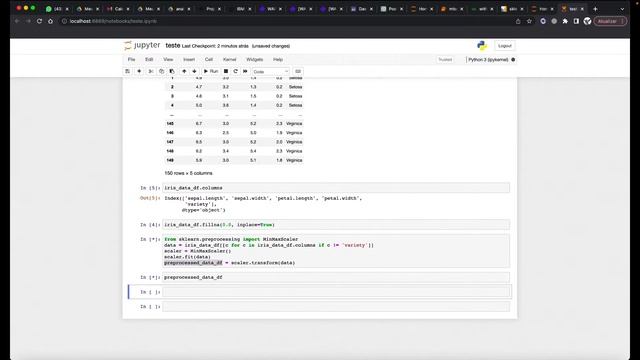Click the Python logo icon
The height and width of the screenshot is (360, 640).
pos(482,46)
